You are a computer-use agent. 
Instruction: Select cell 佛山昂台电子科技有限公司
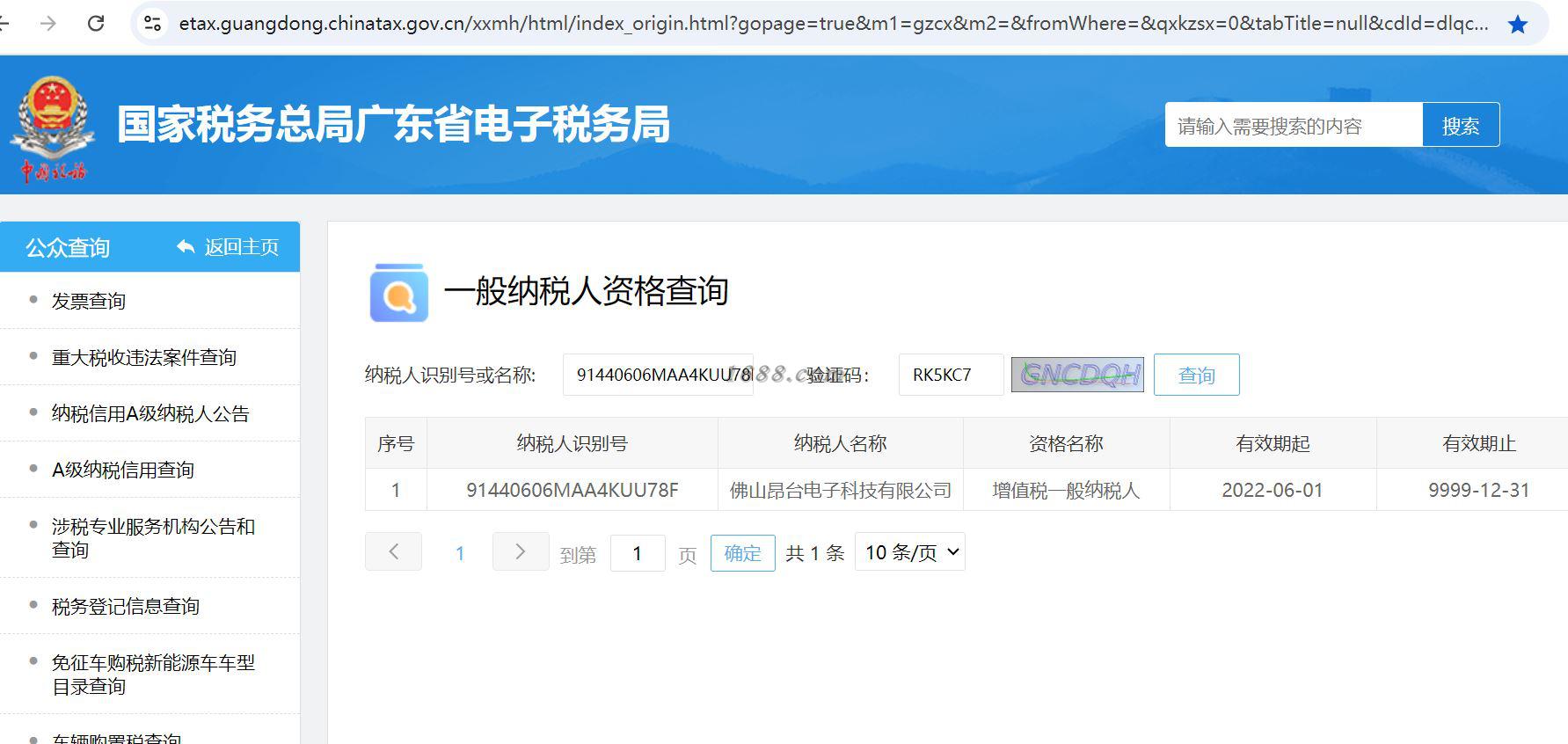841,490
